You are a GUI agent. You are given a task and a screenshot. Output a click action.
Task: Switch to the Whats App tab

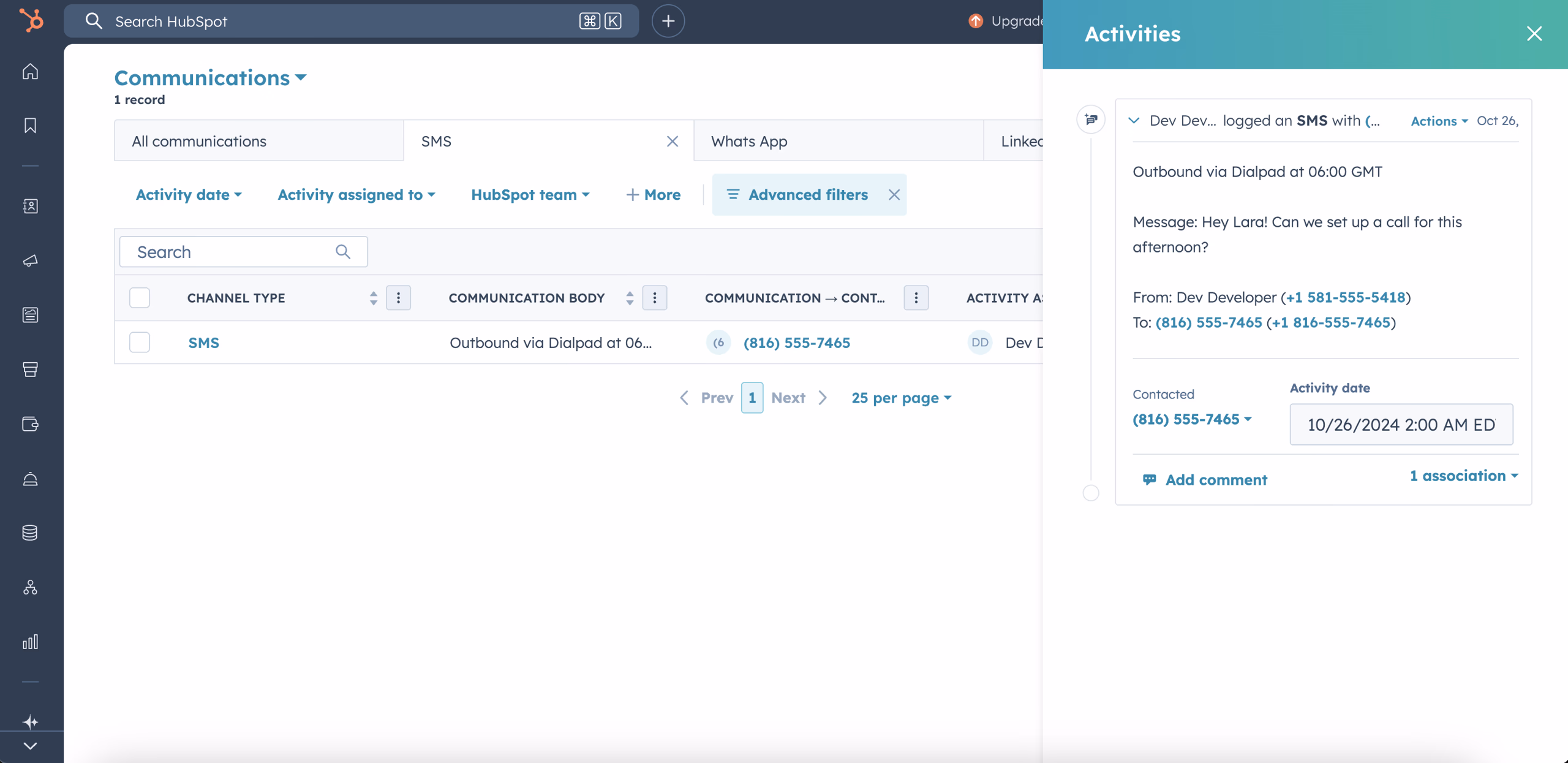tap(749, 140)
